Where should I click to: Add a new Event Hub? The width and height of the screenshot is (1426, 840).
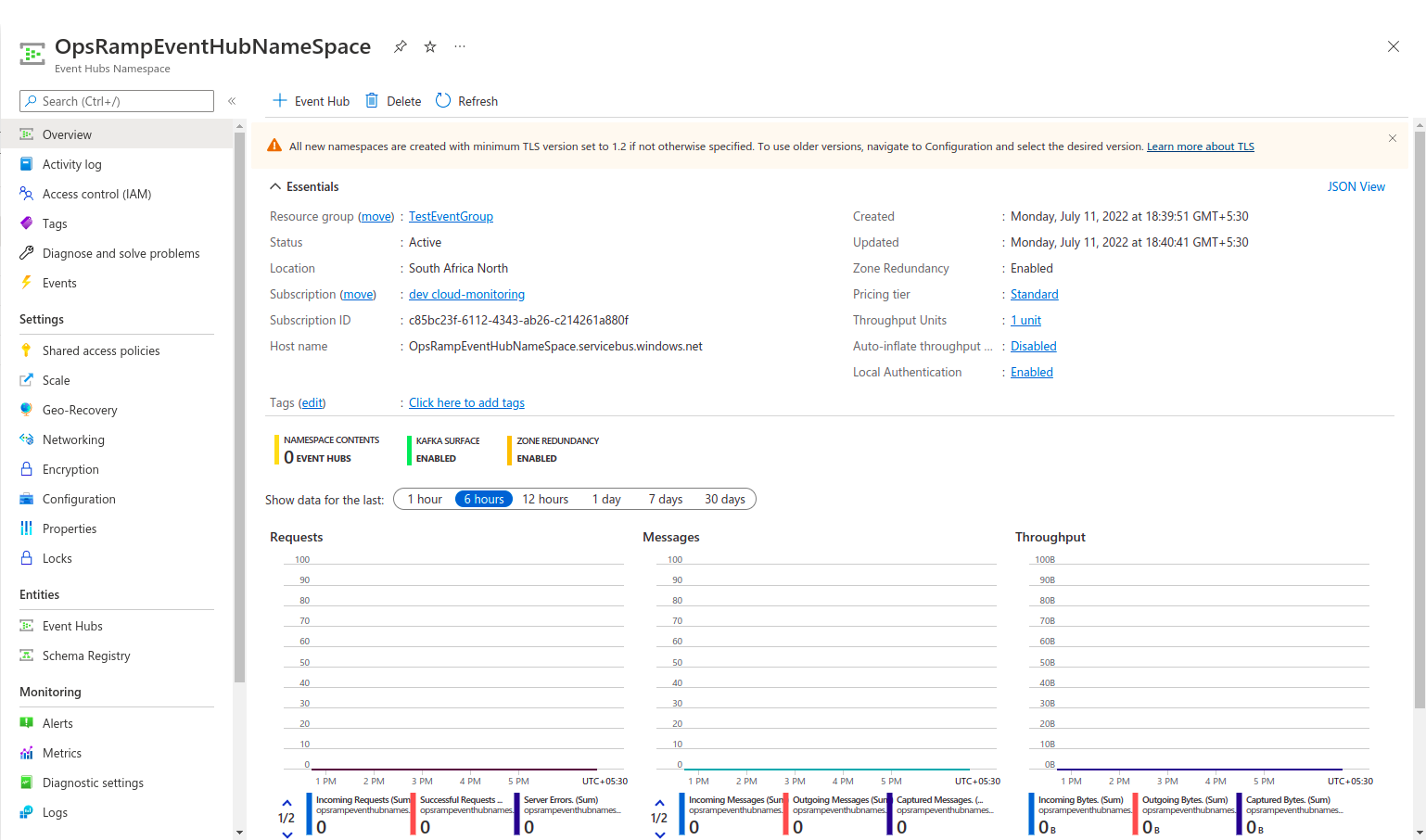pos(311,101)
